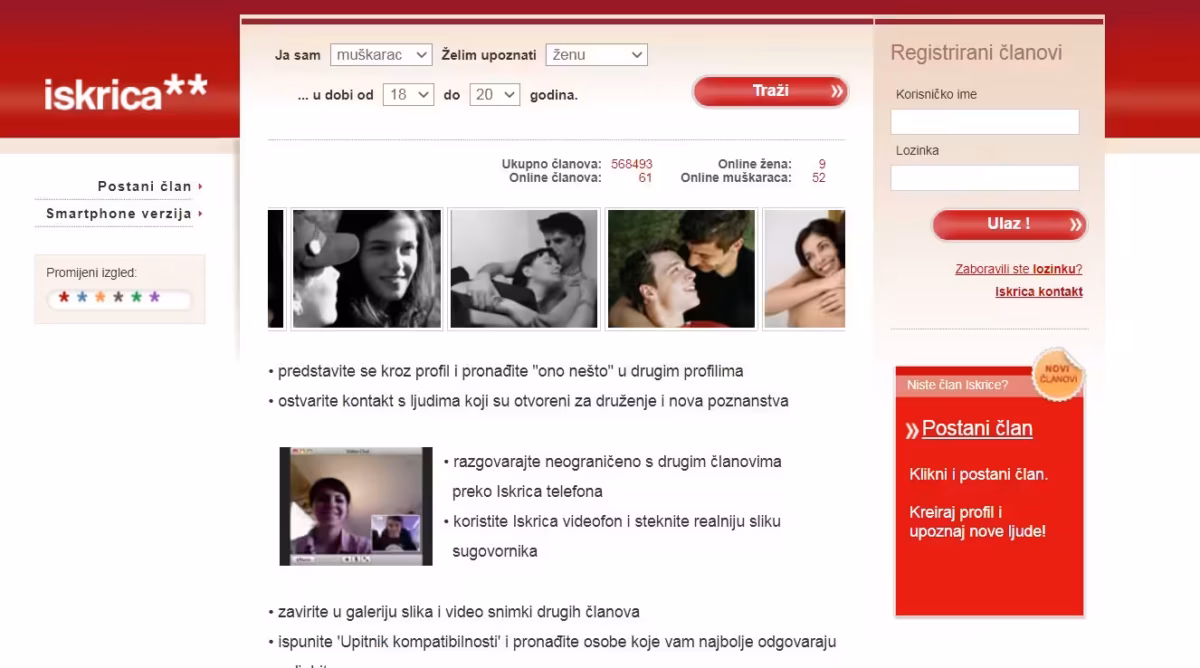Viewport: 1200px width, 668px height.
Task: Select the red star theme
Action: coord(64,297)
